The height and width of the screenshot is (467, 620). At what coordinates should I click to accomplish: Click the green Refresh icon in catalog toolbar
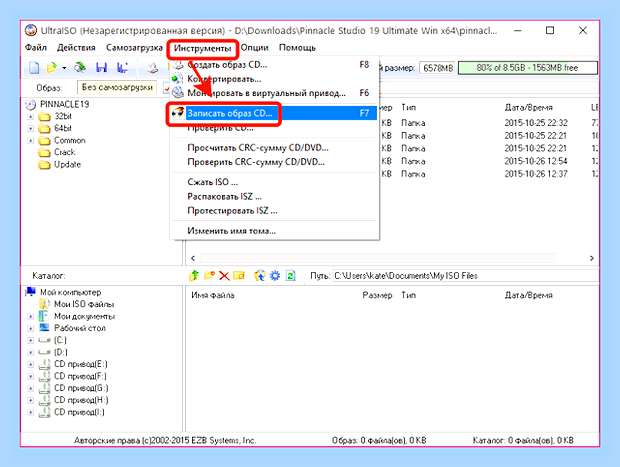(x=291, y=275)
